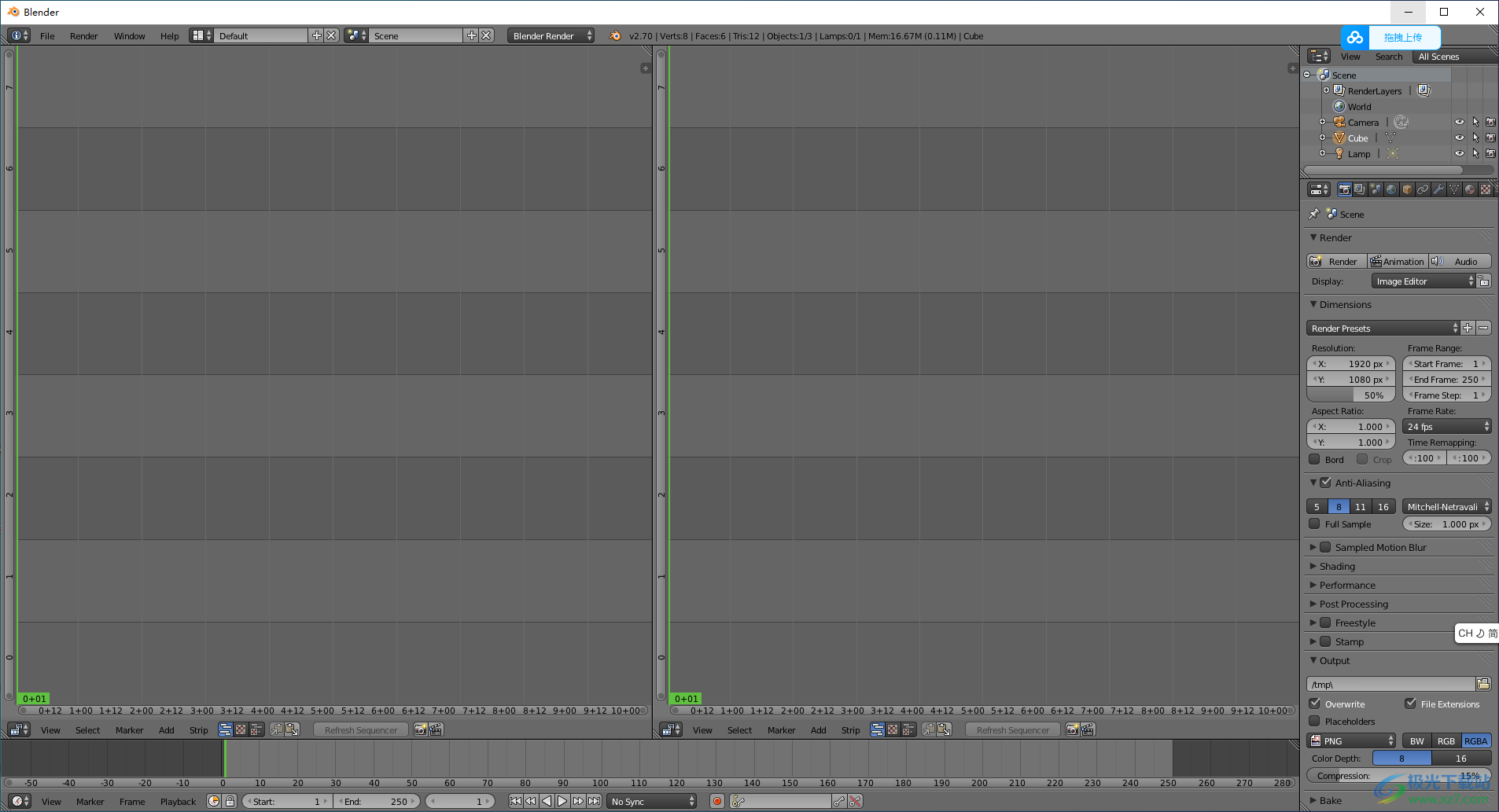Image resolution: width=1499 pixels, height=812 pixels.
Task: Open the Object properties tab cube icon
Action: [1407, 189]
